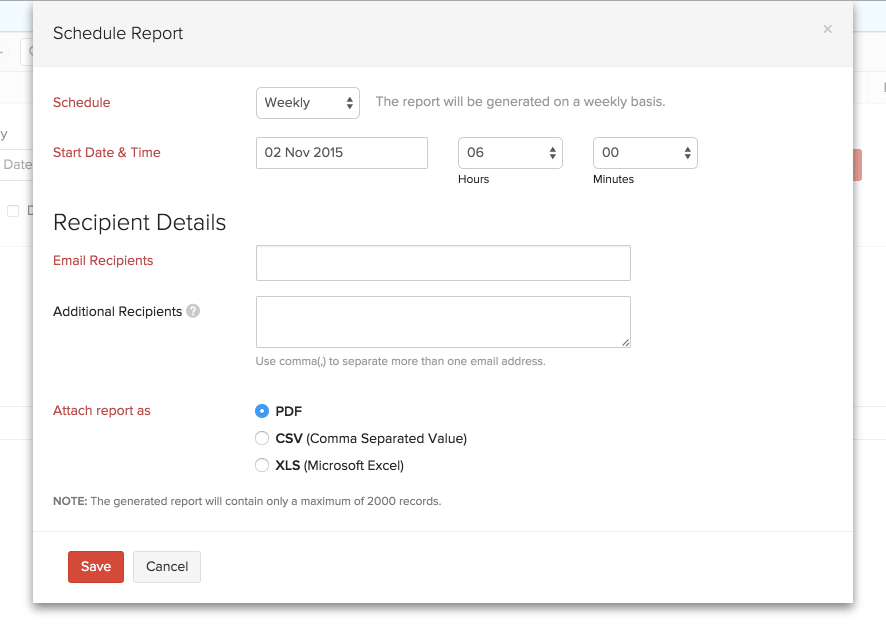Screen dimensions: 886x628
Task: Focus the Email Recipients input field
Action: coord(443,263)
